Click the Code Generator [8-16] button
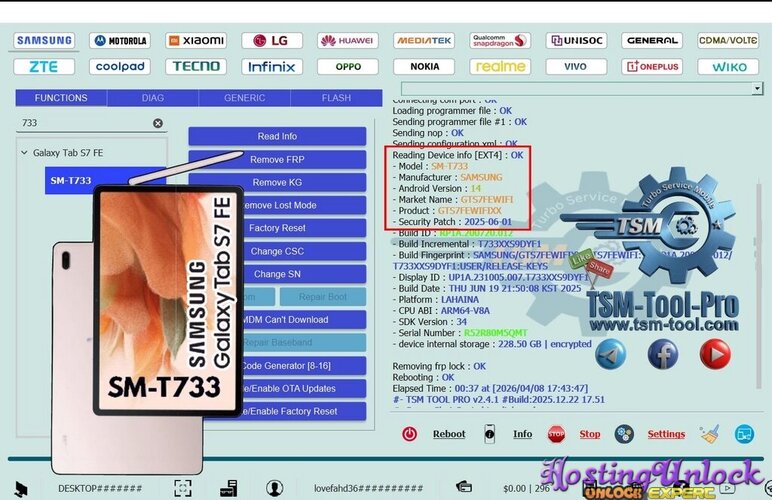Screen dimensions: 772x500 click(x=304, y=366)
